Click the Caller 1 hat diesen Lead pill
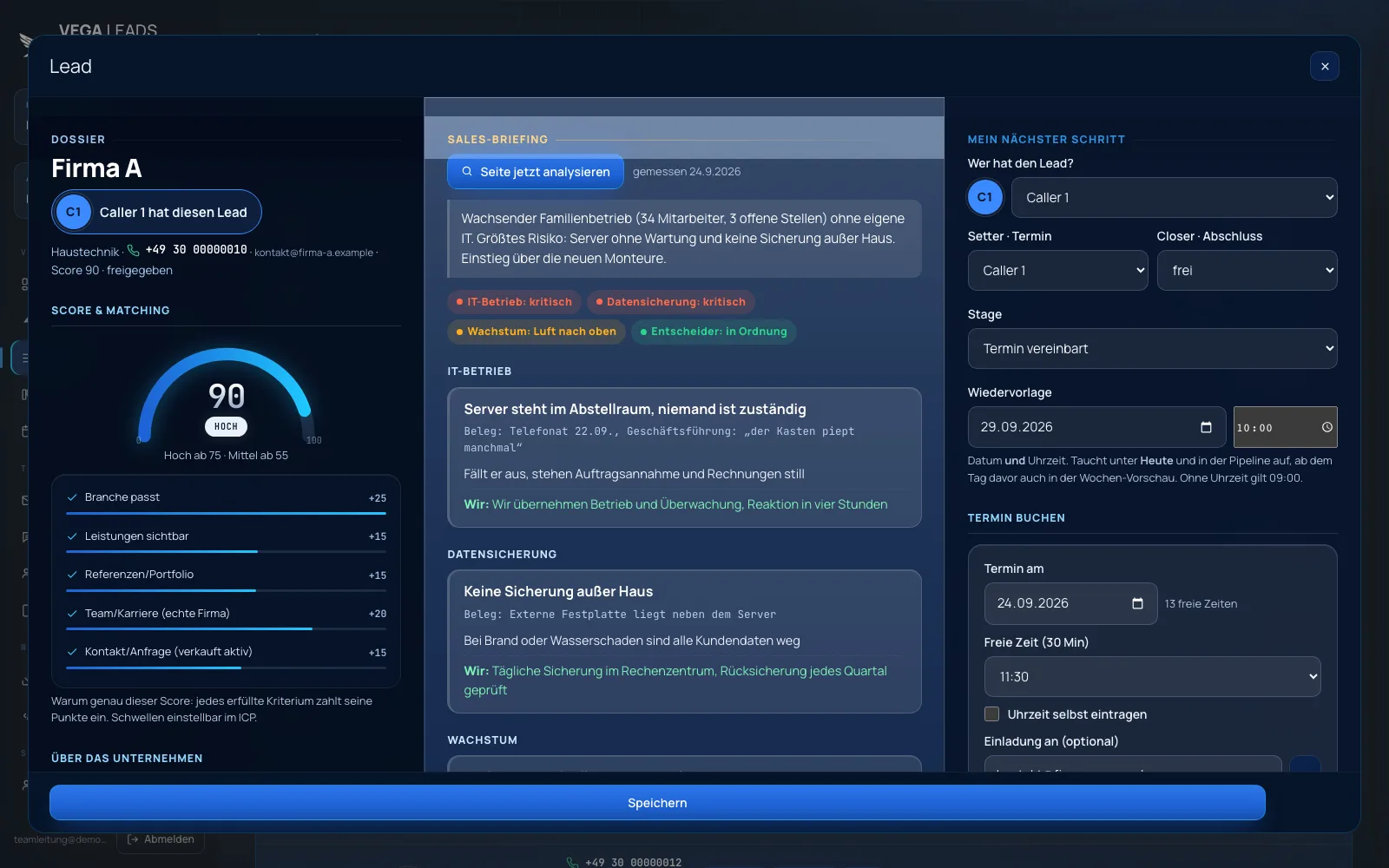Viewport: 1389px width, 868px height. (156, 212)
